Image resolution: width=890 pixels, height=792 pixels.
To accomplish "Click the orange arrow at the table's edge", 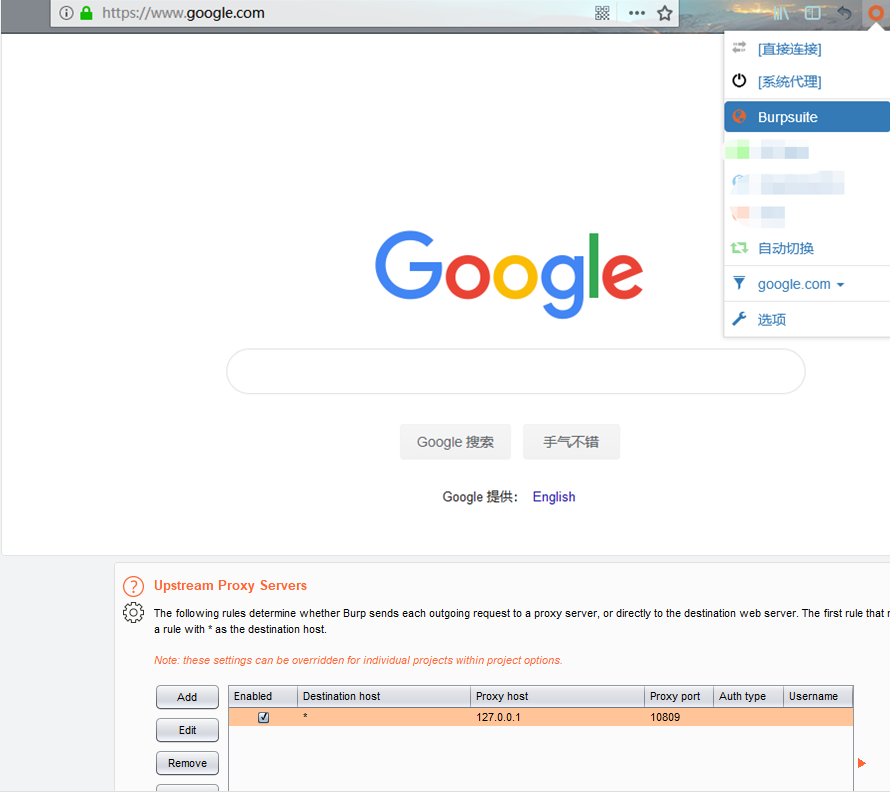I will [862, 763].
